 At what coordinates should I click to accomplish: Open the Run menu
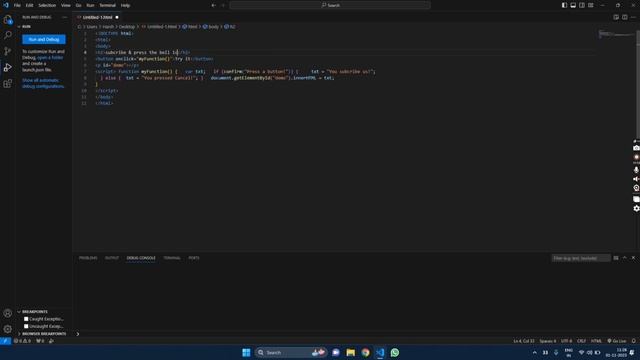pyautogui.click(x=90, y=5)
